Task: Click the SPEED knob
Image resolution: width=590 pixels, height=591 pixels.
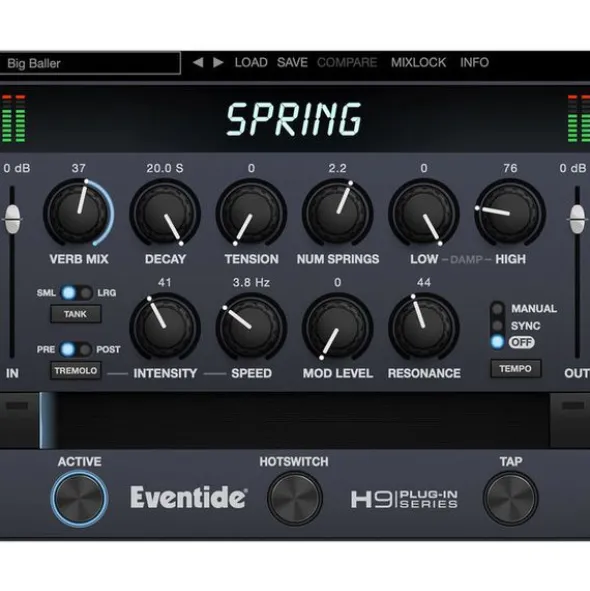Action: tap(251, 327)
